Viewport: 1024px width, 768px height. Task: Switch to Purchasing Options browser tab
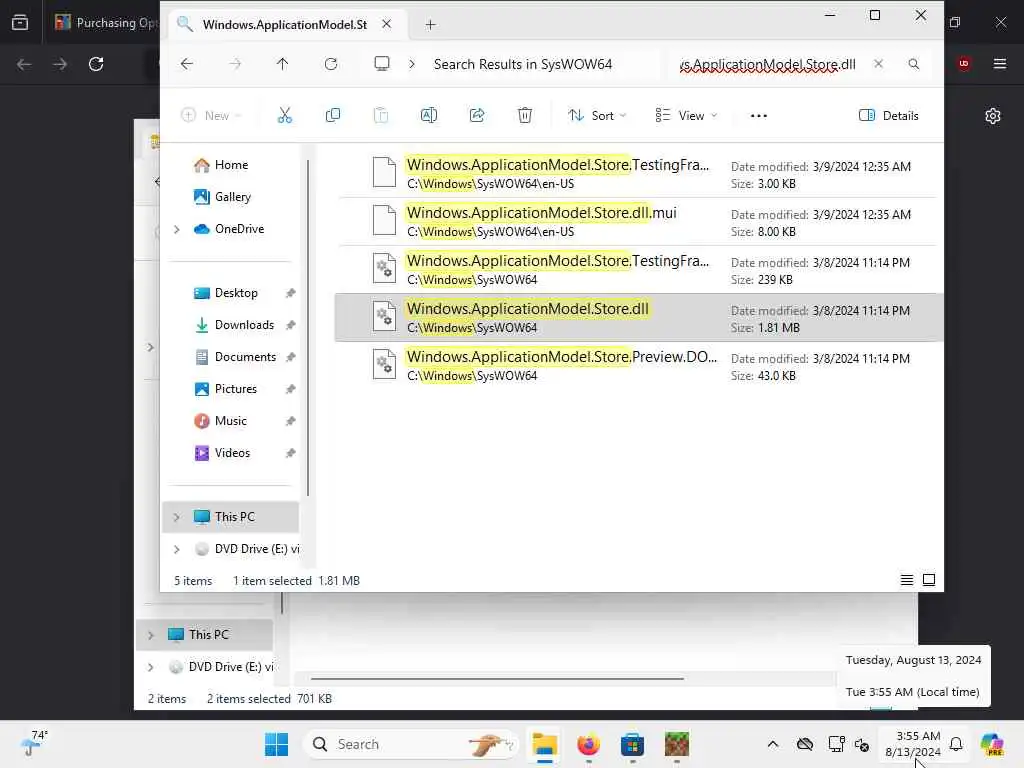click(x=103, y=23)
